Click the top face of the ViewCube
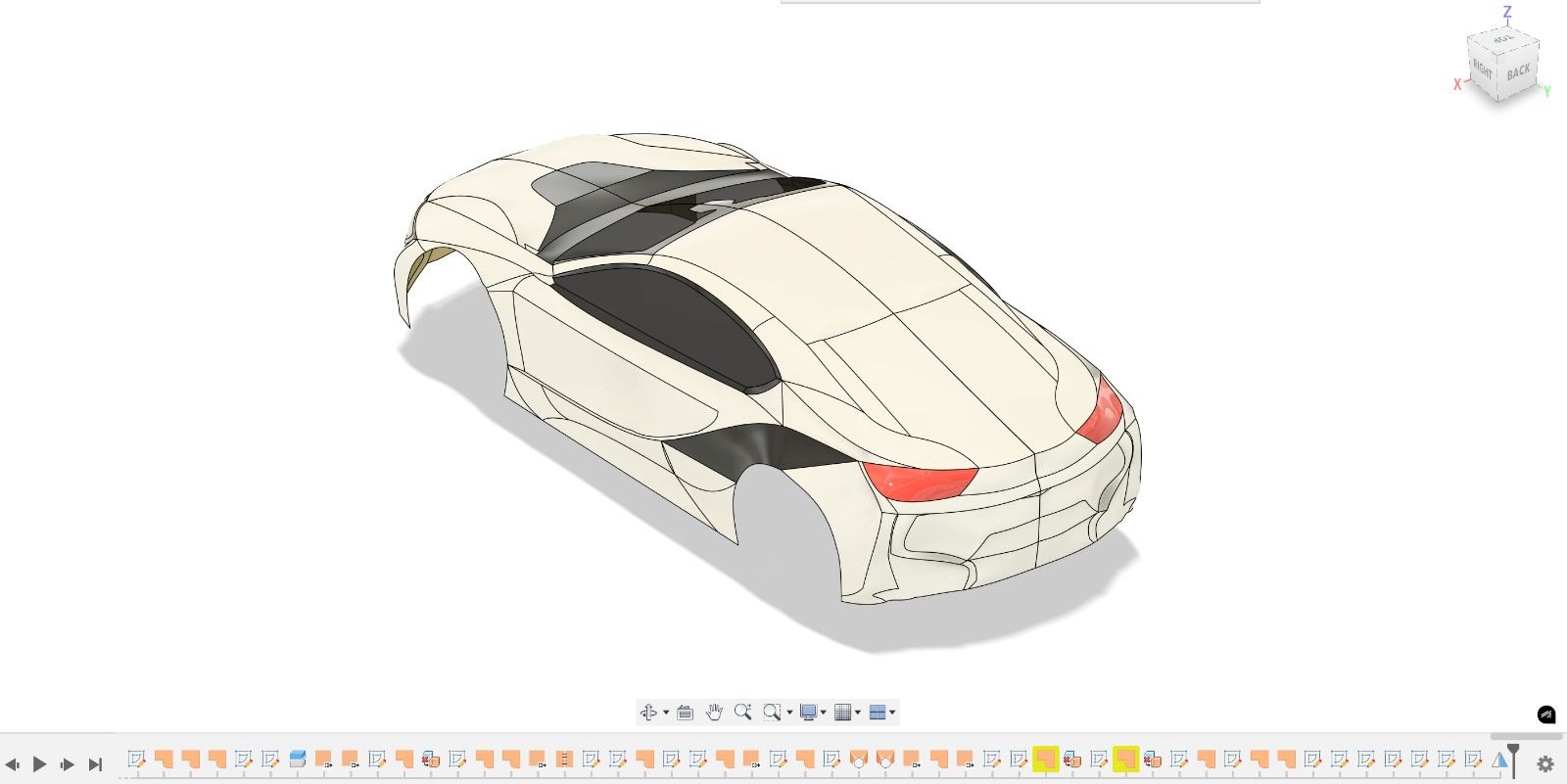Image resolution: width=1567 pixels, height=784 pixels. [x=1503, y=38]
